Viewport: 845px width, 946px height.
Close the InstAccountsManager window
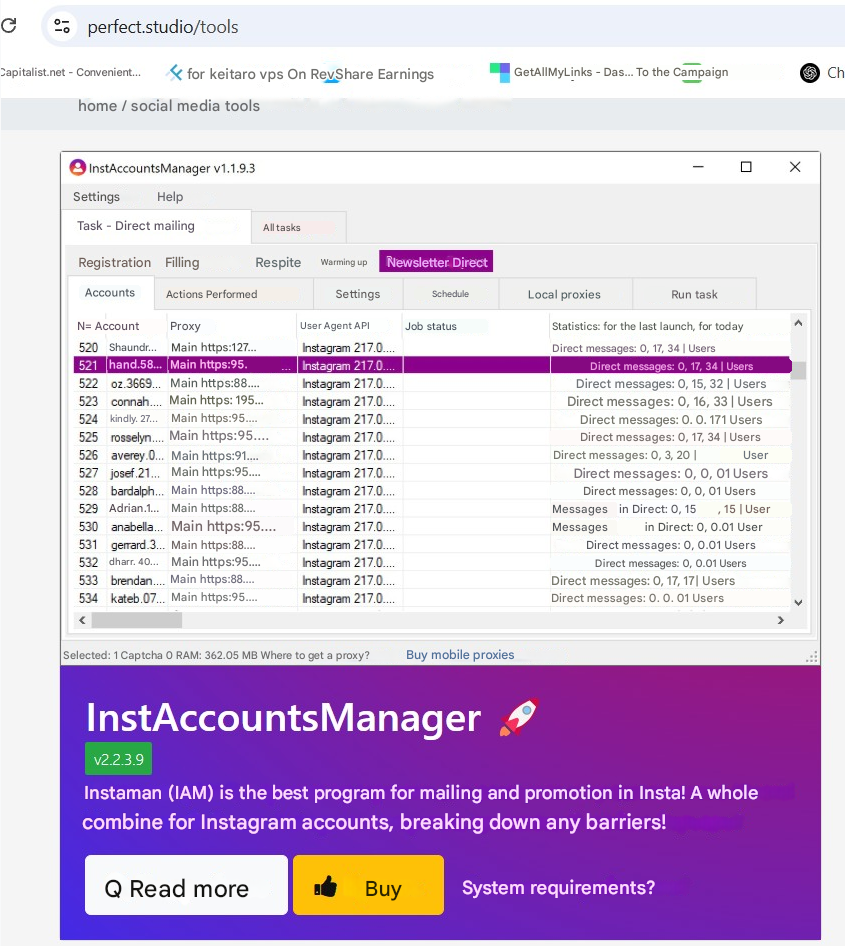(x=795, y=167)
